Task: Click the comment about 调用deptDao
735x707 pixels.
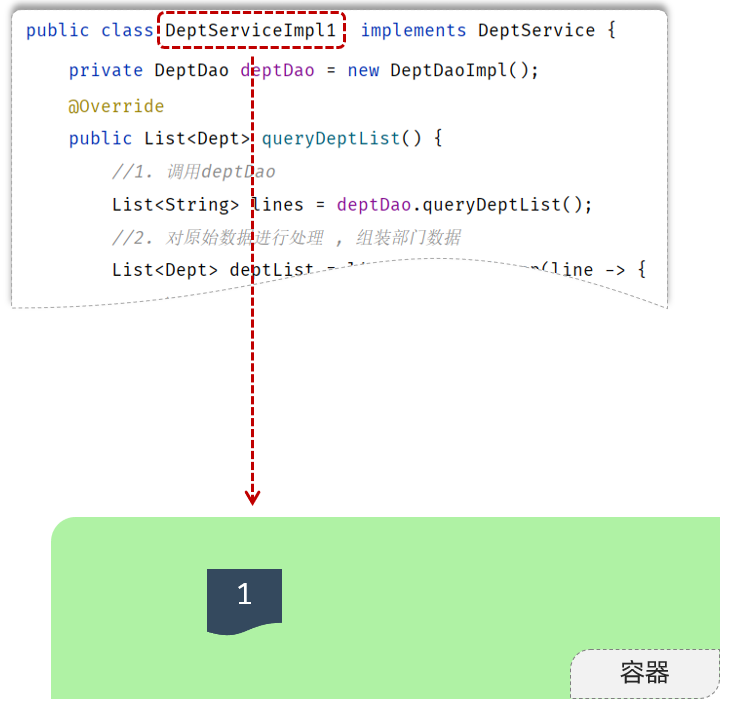Action: tap(194, 172)
